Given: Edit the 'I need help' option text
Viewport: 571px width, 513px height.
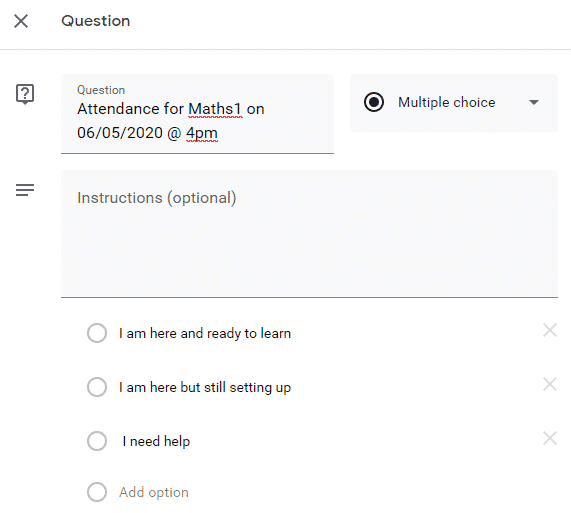Looking at the screenshot, I should coord(156,441).
